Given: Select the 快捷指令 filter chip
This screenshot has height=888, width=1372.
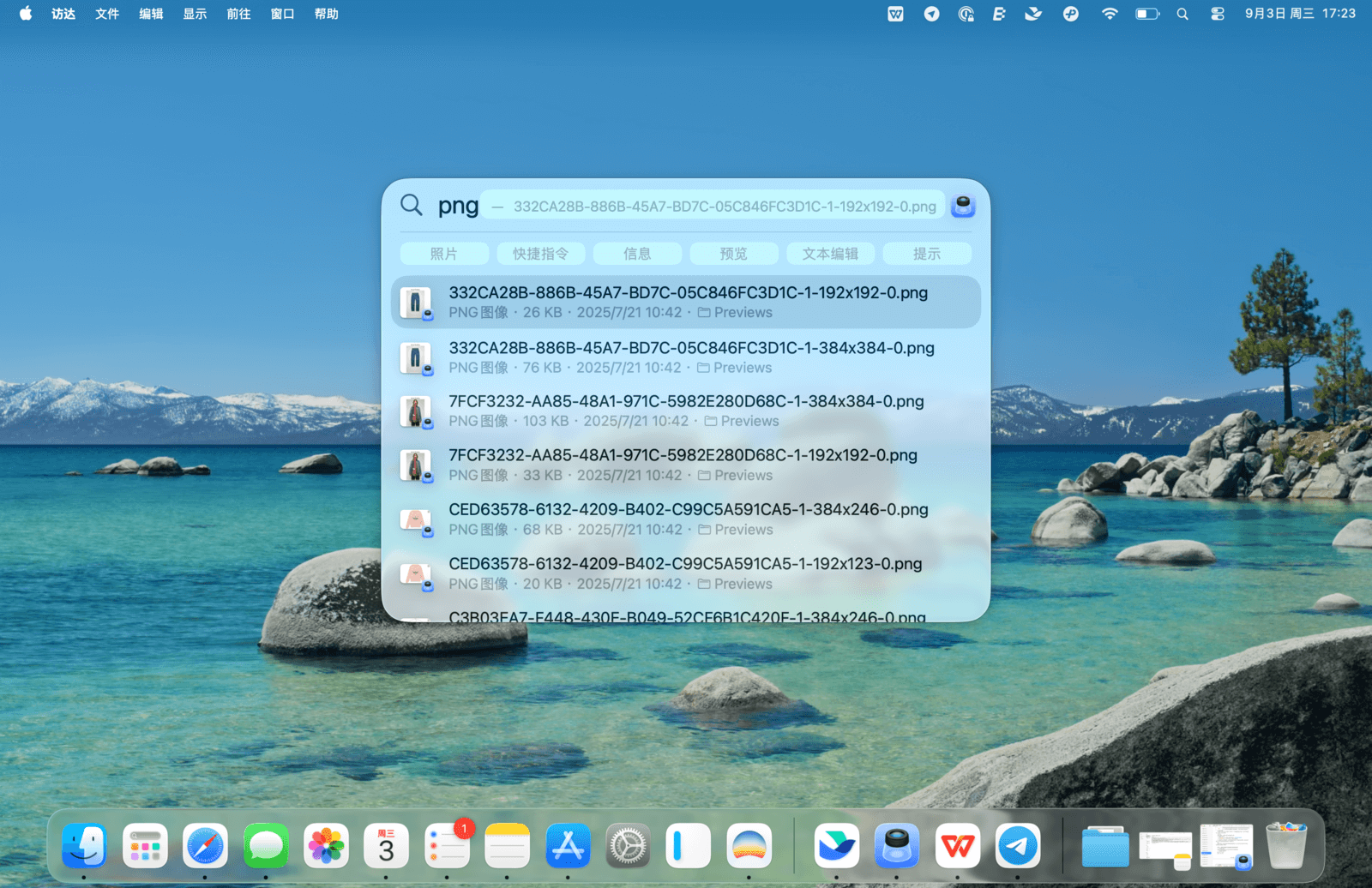Looking at the screenshot, I should 540,254.
